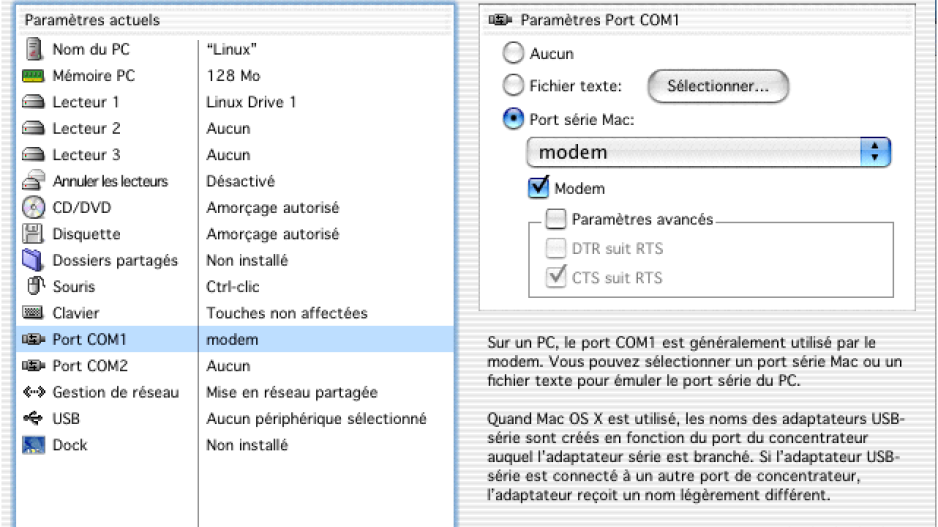Click the USB symbol icon
Viewport: 938px width, 527px height.
click(x=33, y=418)
